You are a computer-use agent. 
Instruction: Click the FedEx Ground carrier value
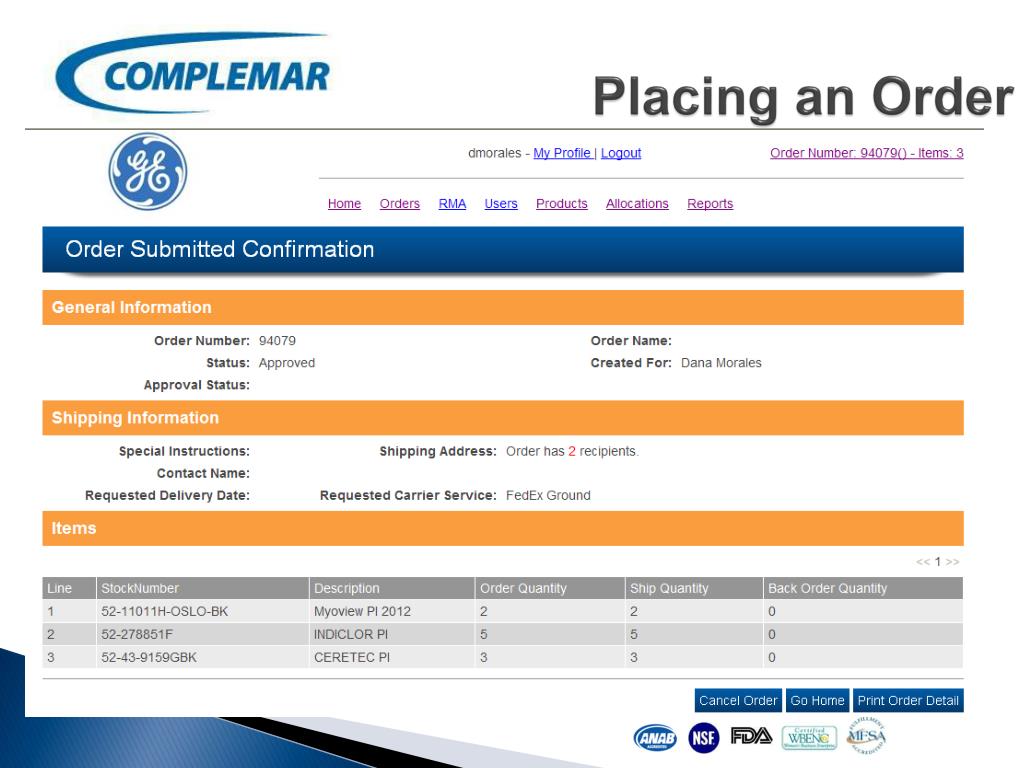click(548, 496)
